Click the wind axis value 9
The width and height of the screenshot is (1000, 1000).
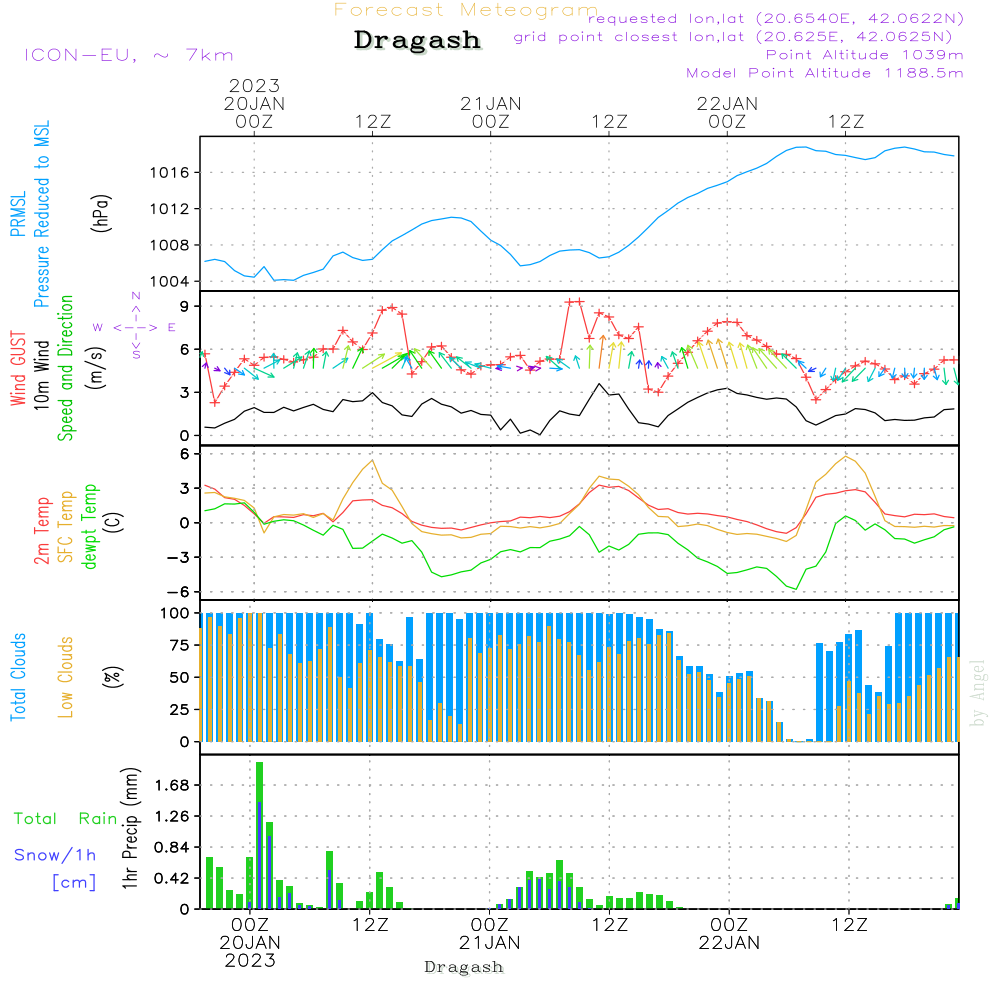pyautogui.click(x=185, y=307)
